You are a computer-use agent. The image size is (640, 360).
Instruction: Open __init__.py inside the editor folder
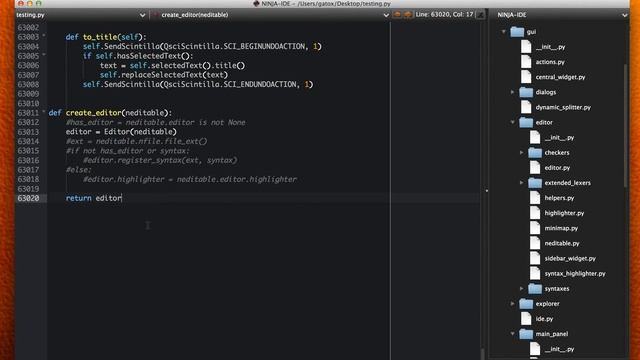click(x=559, y=138)
